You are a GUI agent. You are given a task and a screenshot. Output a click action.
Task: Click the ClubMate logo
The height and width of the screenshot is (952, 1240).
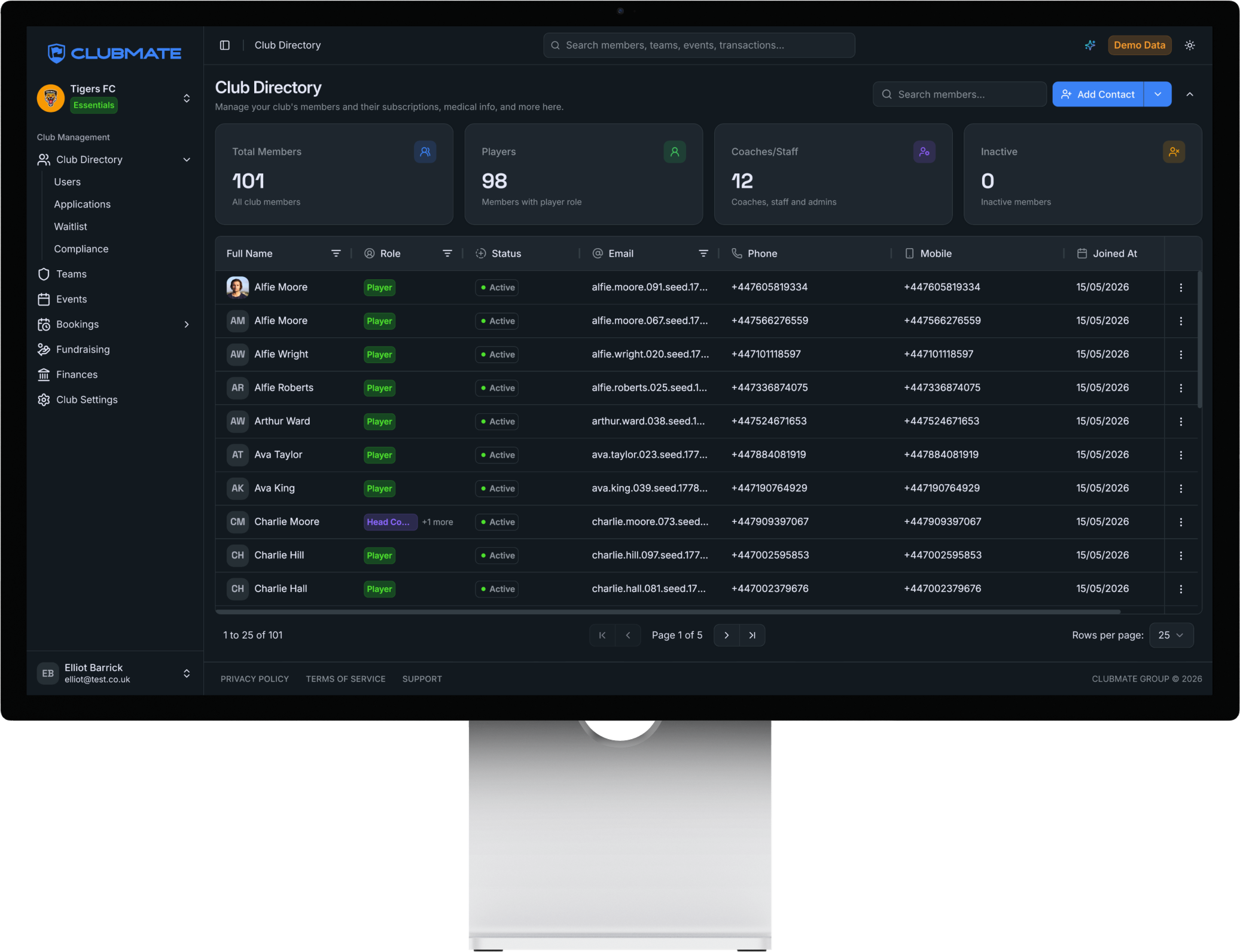(x=114, y=53)
